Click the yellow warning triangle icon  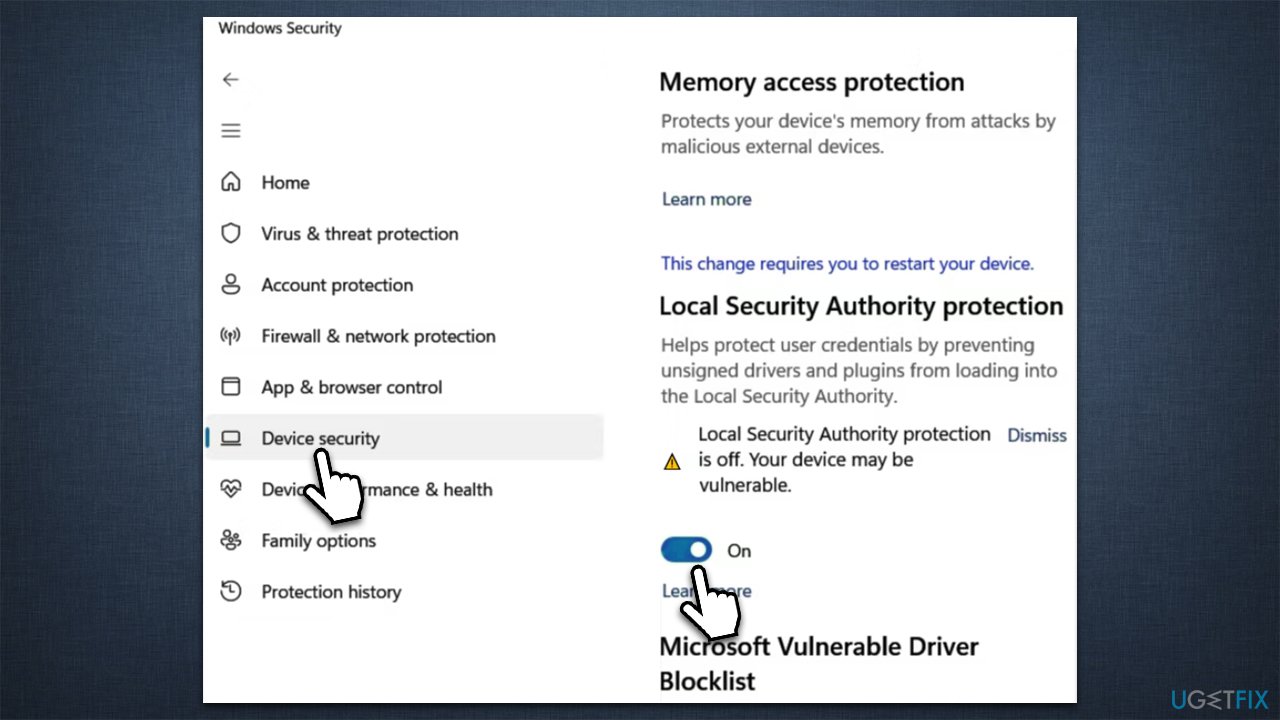point(672,461)
